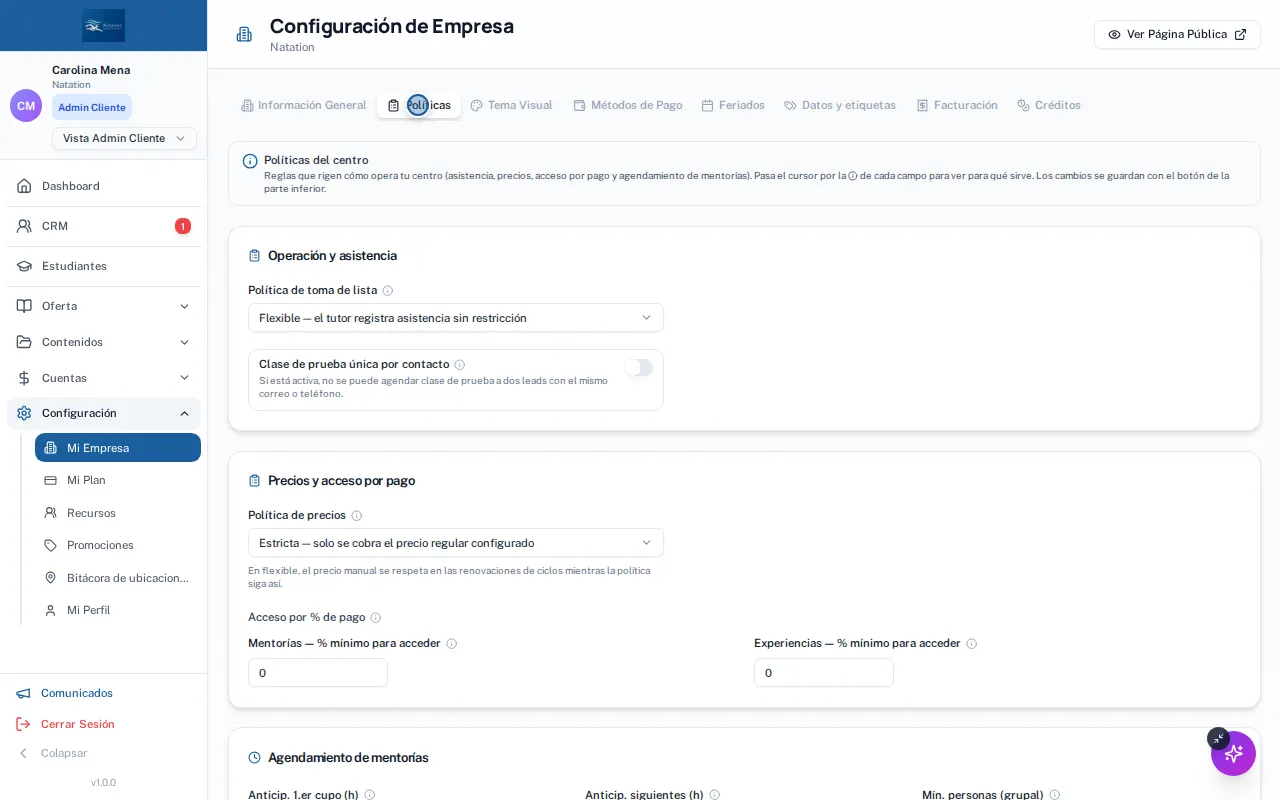
Task: Open the Vista Admin Cliente dropdown
Action: click(124, 138)
